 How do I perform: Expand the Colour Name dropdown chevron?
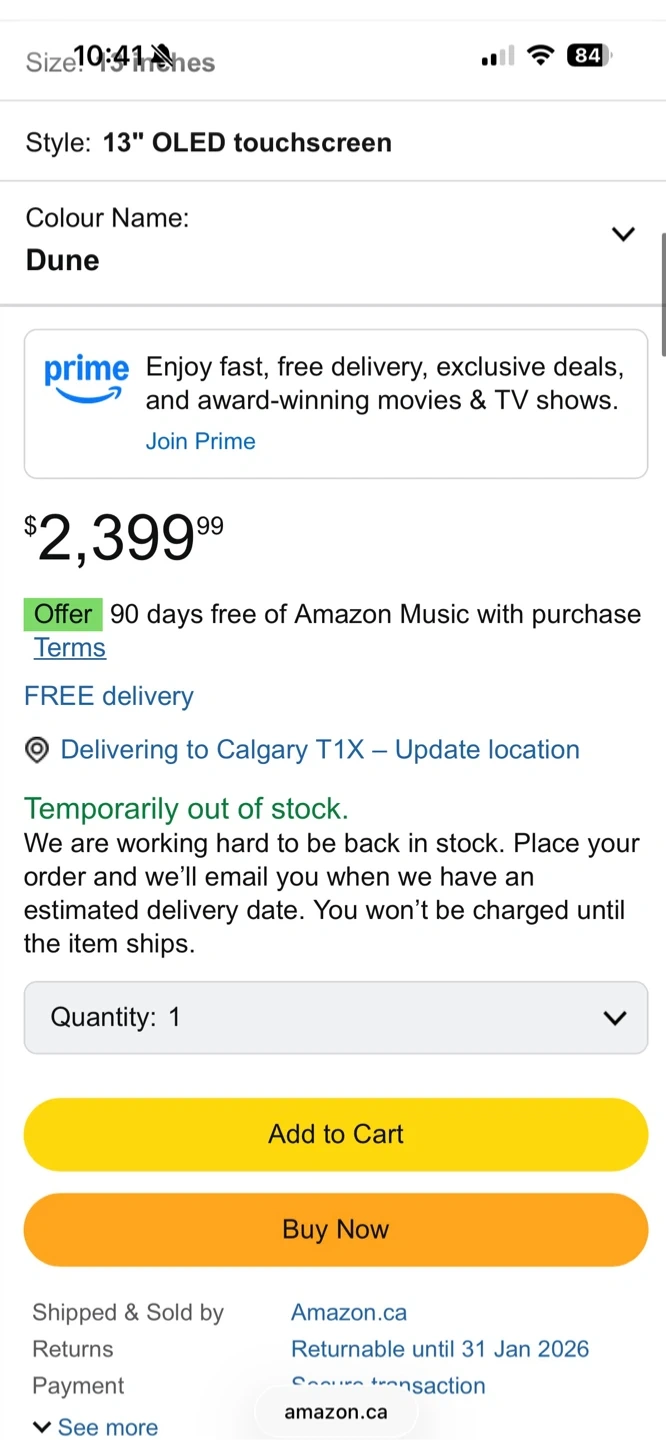[x=623, y=234]
